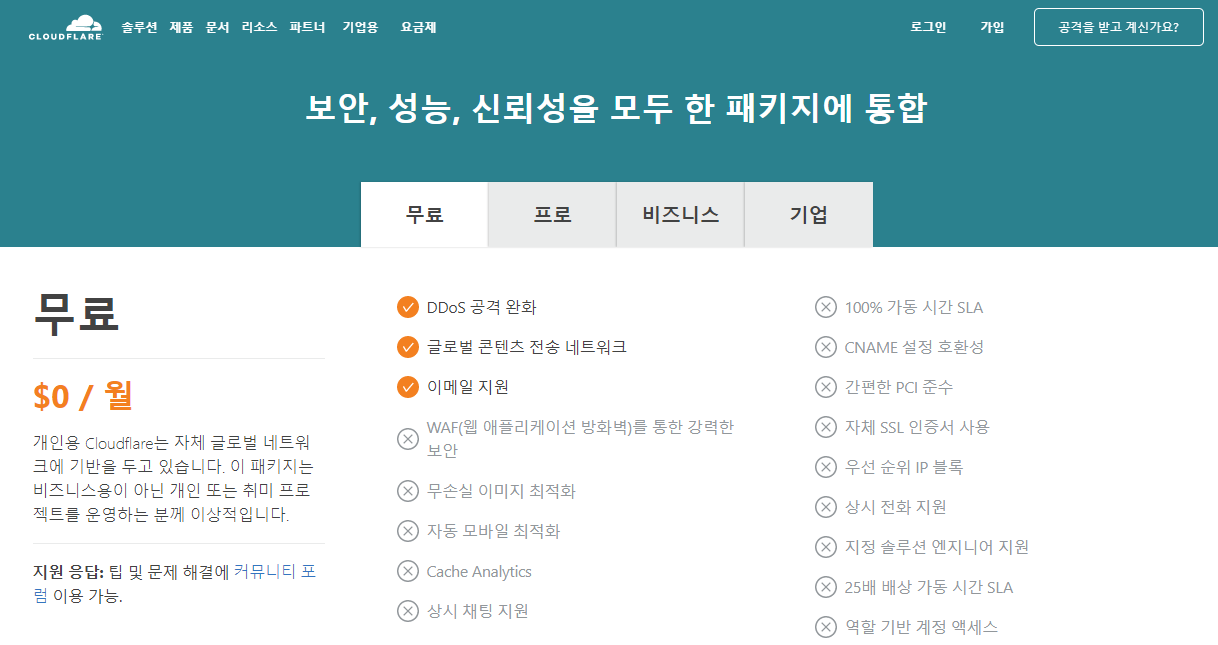Screen dimensions: 1218x645
Task: Click the orange check icon beside DDoS 공격 완화
Action: tap(408, 307)
